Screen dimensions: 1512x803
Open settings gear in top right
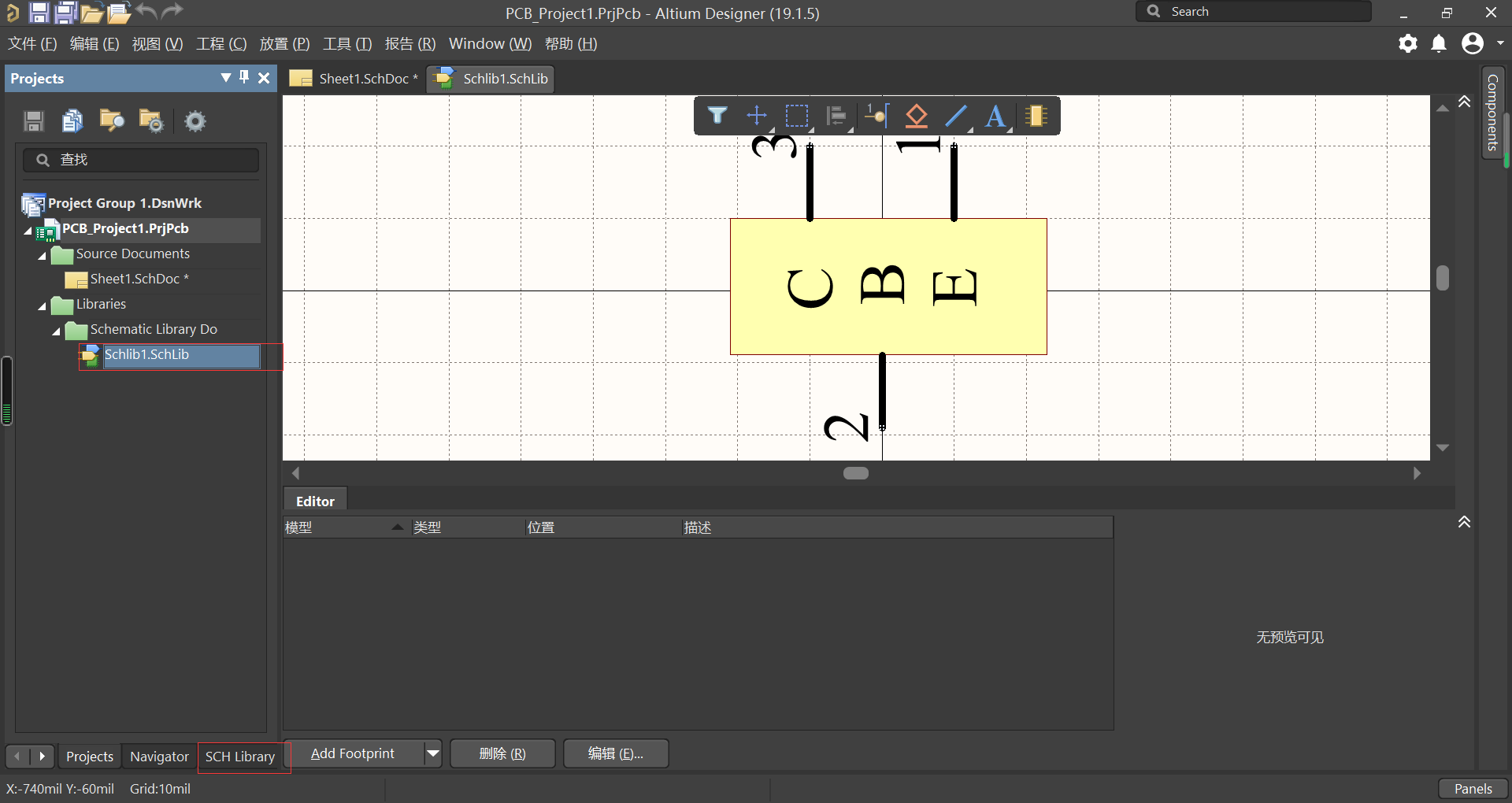click(1408, 43)
